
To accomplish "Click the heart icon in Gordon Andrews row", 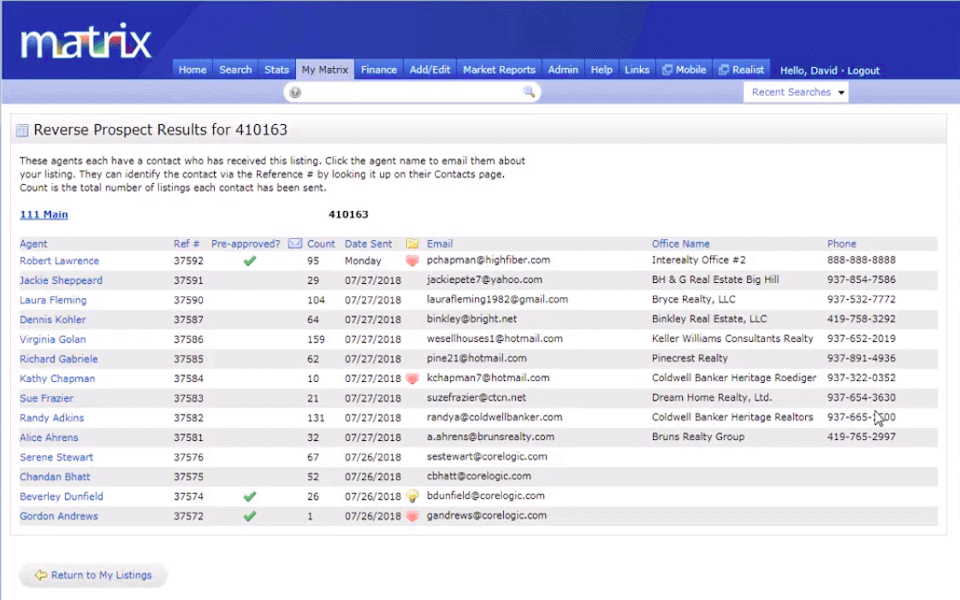I will (x=412, y=516).
